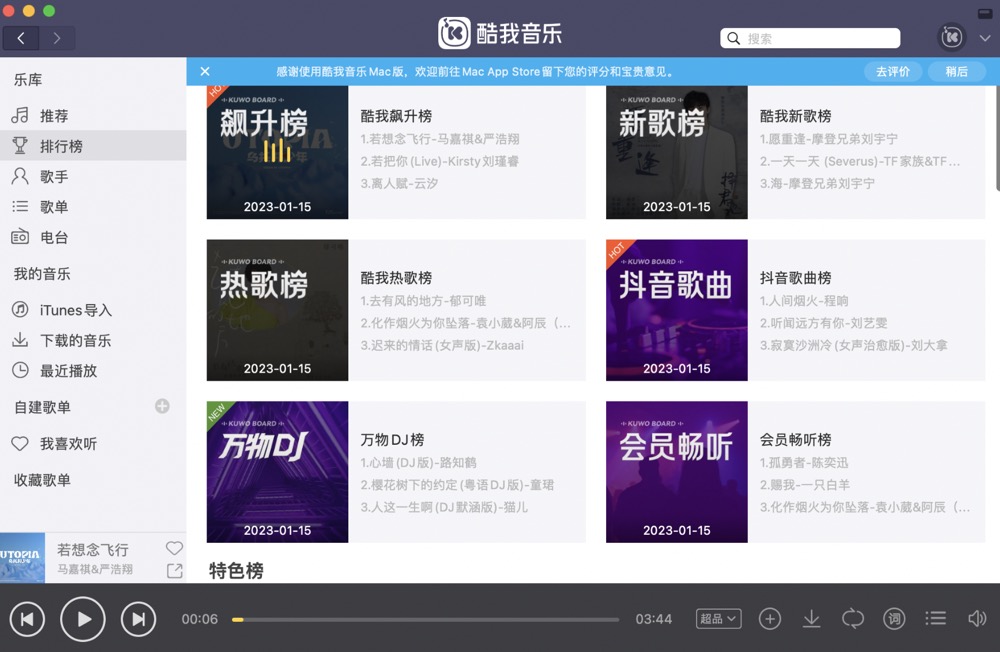1000x652 pixels.
Task: Open the 抖音歌曲 chart cover
Action: [677, 310]
